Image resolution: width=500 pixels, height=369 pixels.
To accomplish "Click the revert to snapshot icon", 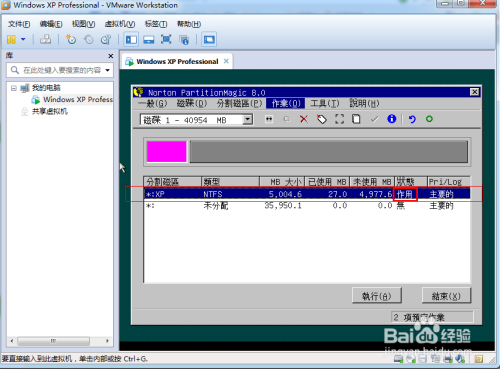I will (89, 39).
